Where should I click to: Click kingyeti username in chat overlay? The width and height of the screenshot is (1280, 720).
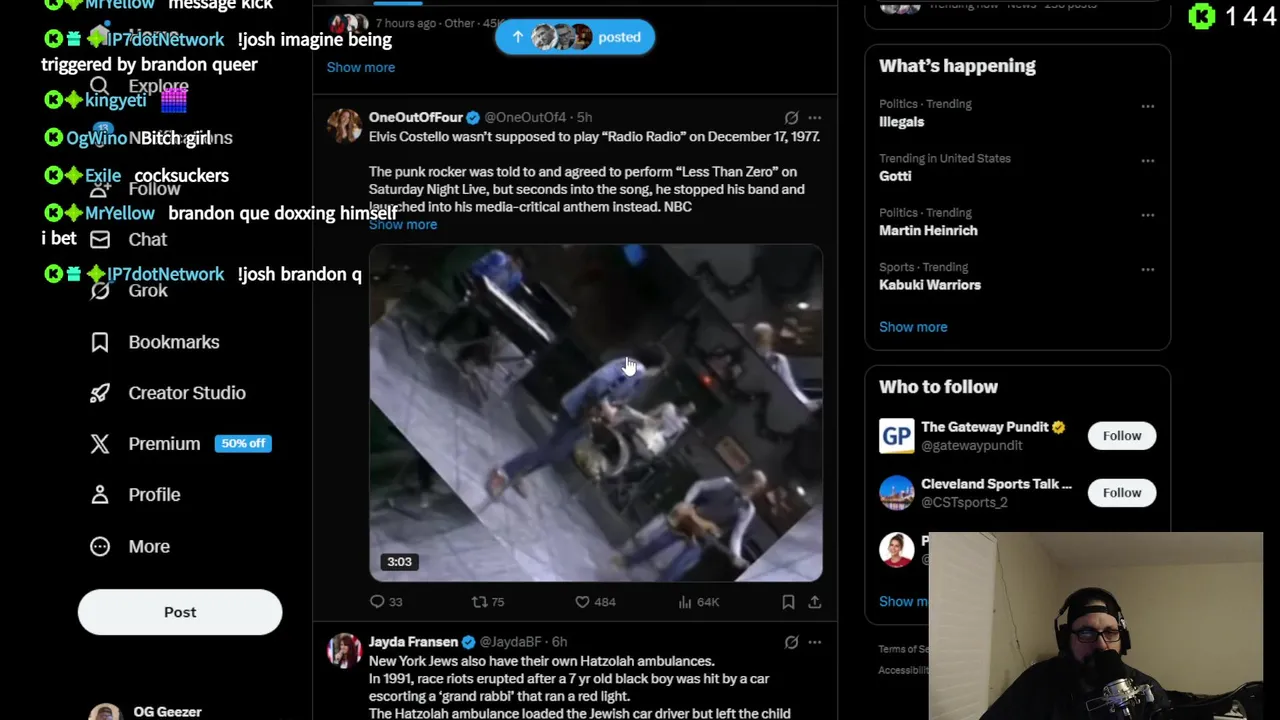116,100
